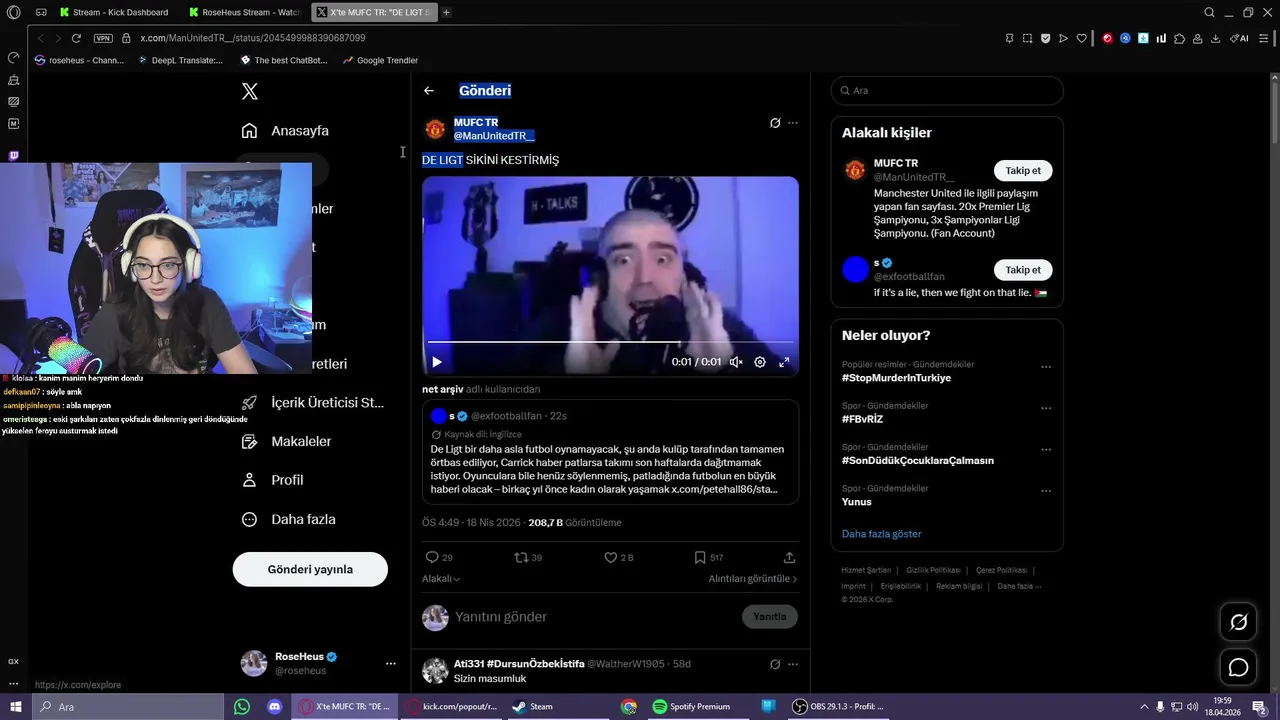
Task: Open Anasayfa in the sidebar
Action: click(x=285, y=131)
